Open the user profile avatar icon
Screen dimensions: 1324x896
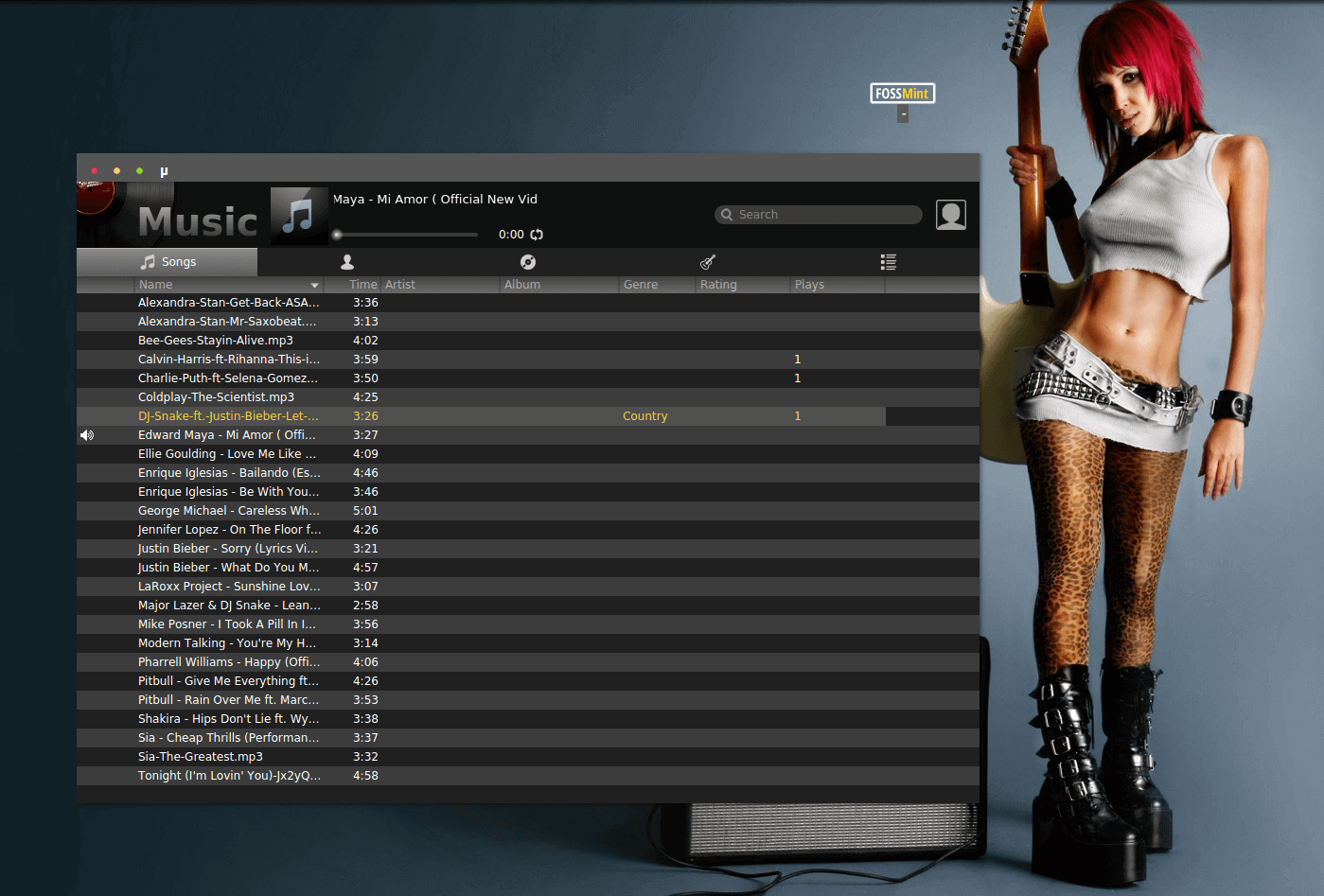coord(951,215)
